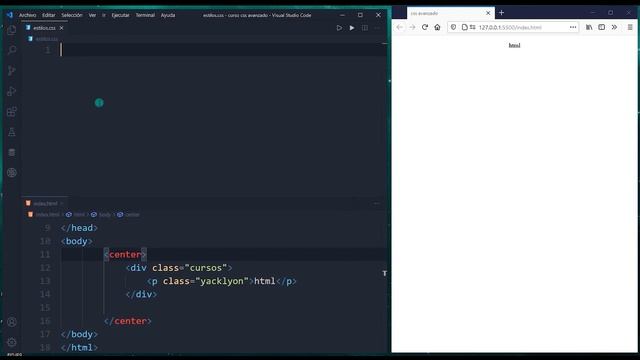Viewport: 640px width, 360px height.
Task: Open the Archivo menu
Action: (x=28, y=15)
